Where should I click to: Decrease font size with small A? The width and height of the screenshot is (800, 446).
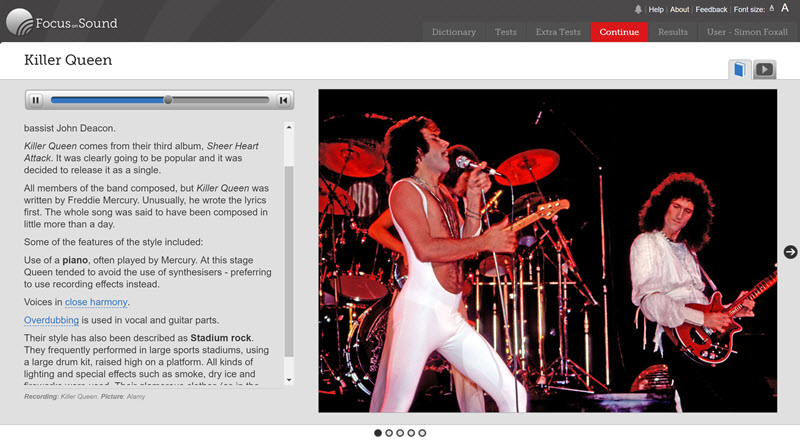(771, 8)
